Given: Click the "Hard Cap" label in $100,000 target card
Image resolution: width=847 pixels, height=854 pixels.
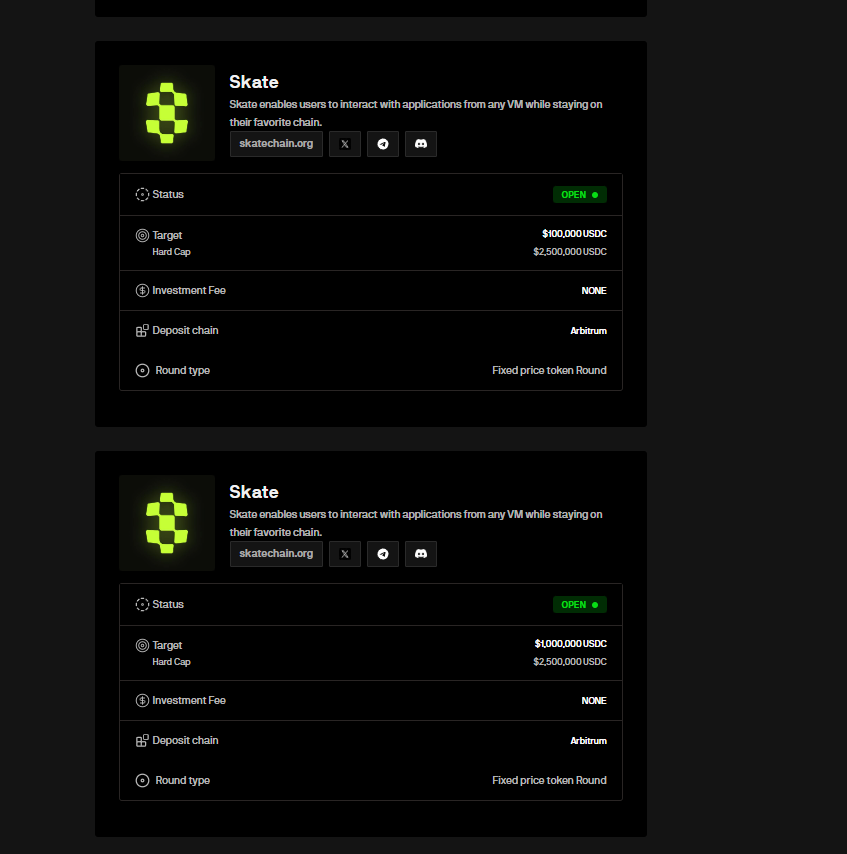Looking at the screenshot, I should point(171,252).
